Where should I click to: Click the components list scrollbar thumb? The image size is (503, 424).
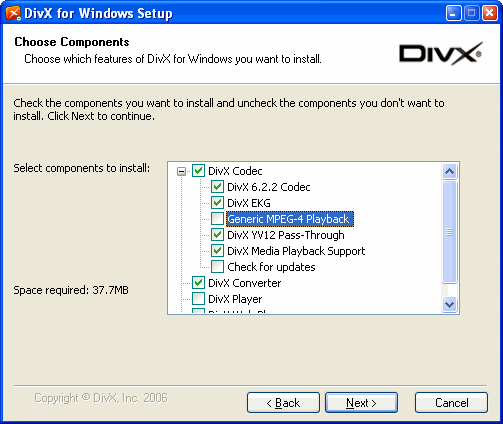[449, 232]
